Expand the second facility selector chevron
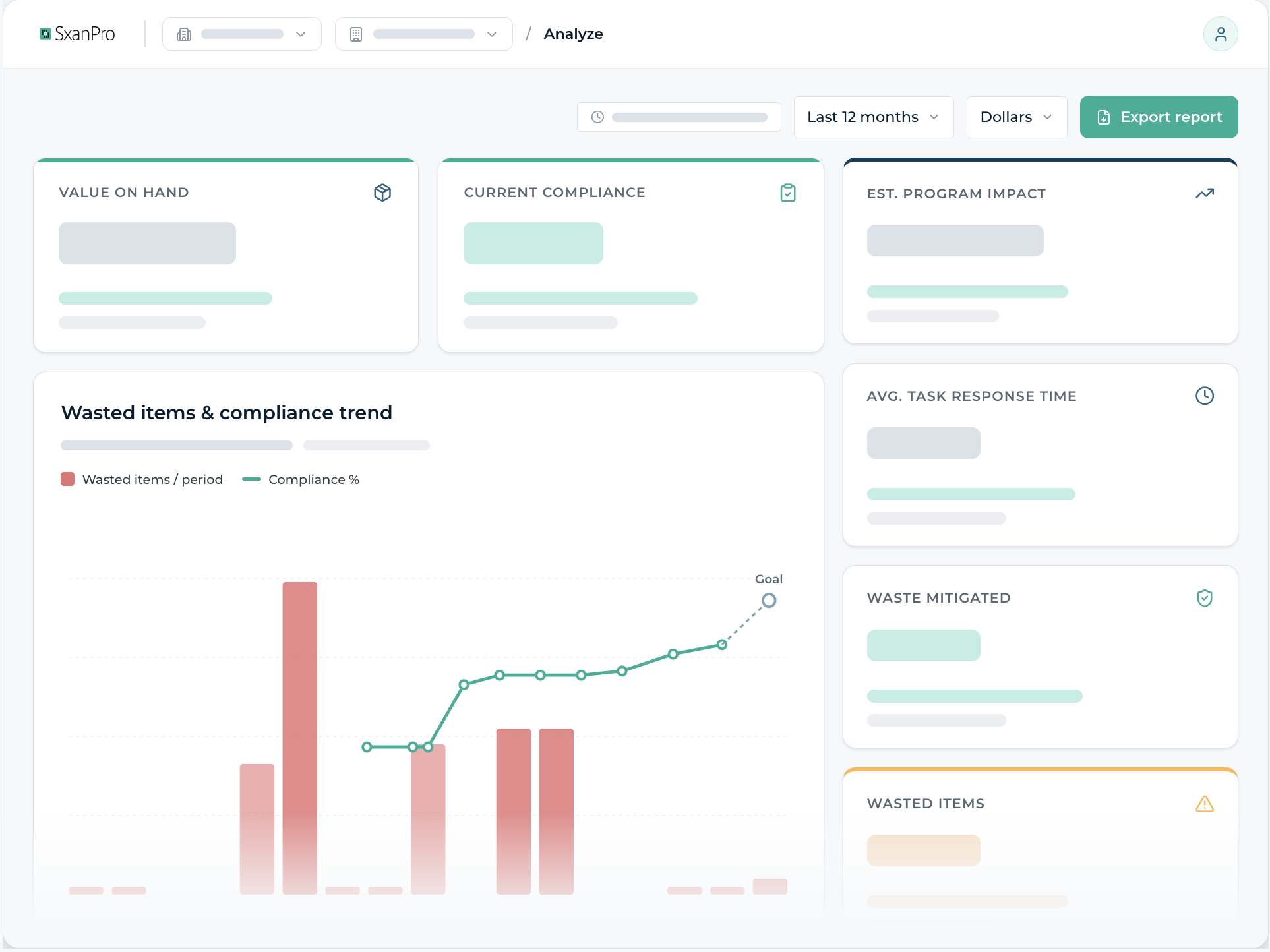This screenshot has width=1270, height=952. [492, 34]
